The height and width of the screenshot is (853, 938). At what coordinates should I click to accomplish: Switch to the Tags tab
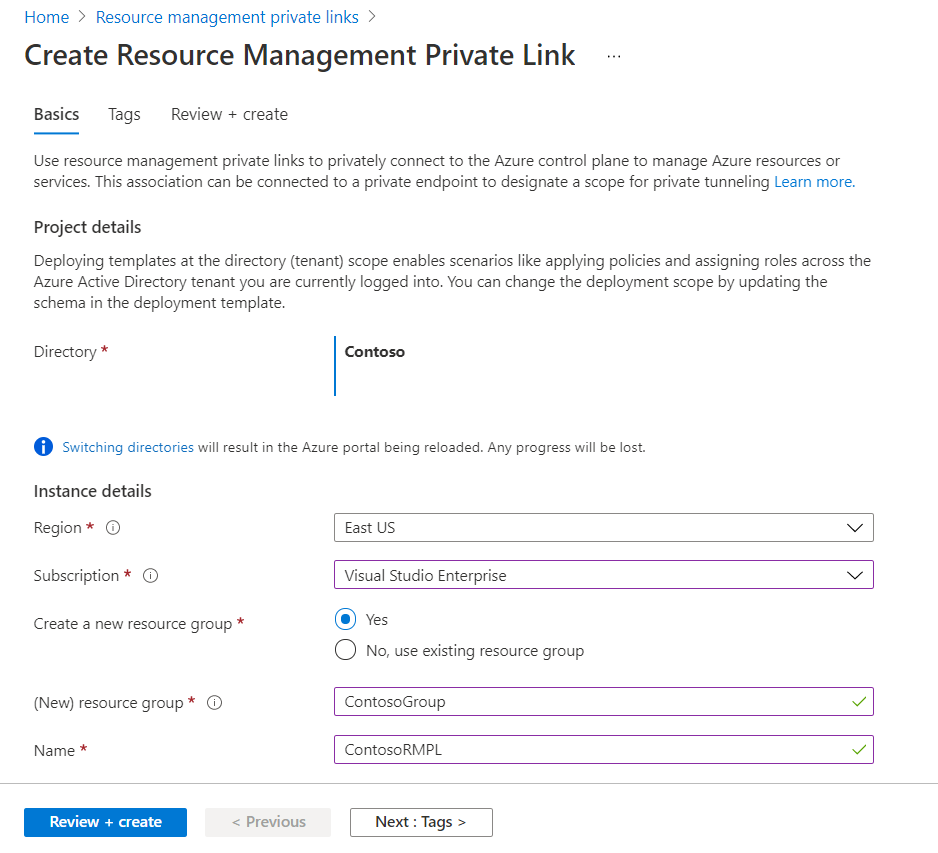tap(124, 114)
